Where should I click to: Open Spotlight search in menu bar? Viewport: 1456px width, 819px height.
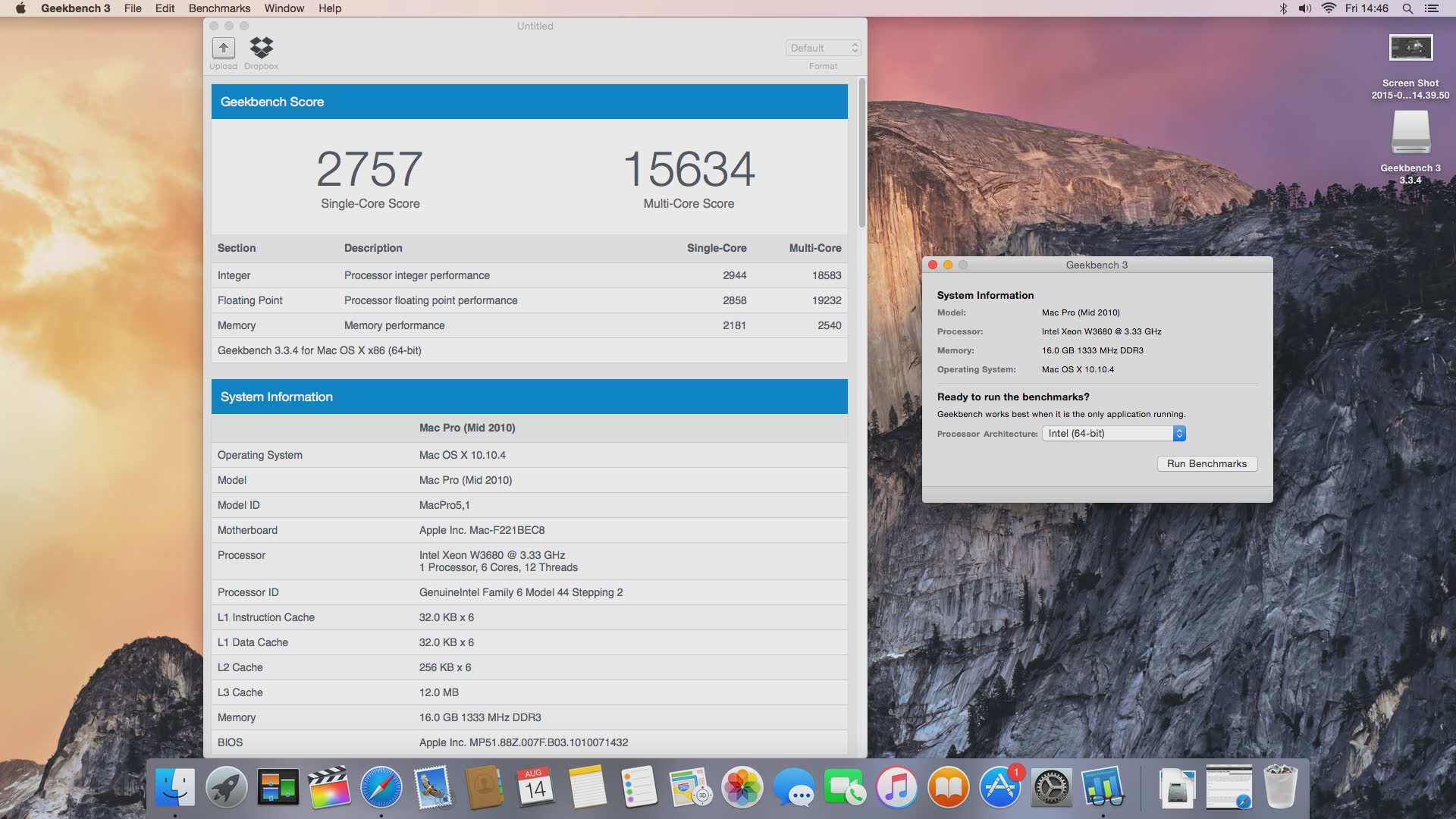tap(1407, 8)
